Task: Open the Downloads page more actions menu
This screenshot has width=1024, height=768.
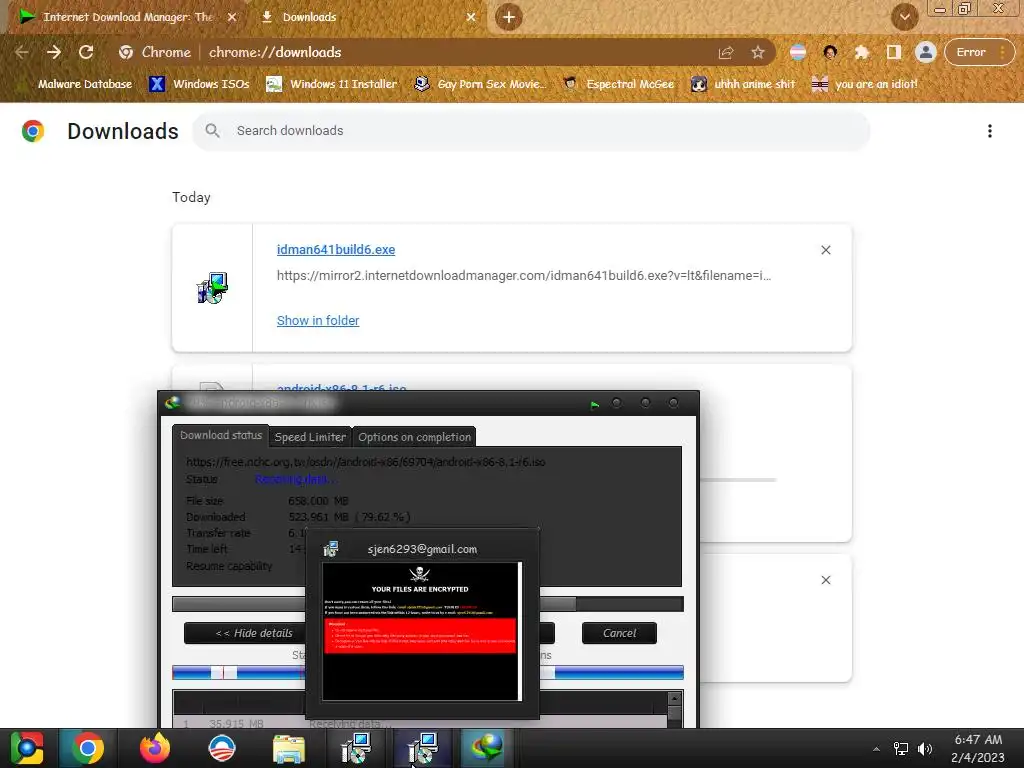Action: (990, 131)
